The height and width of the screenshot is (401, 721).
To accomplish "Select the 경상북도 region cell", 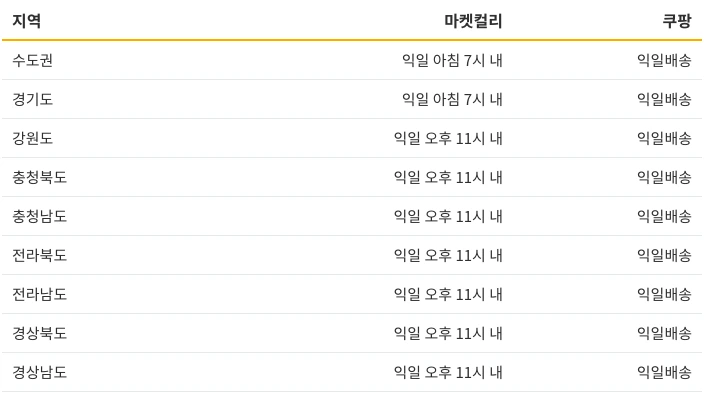I will 40,333.
